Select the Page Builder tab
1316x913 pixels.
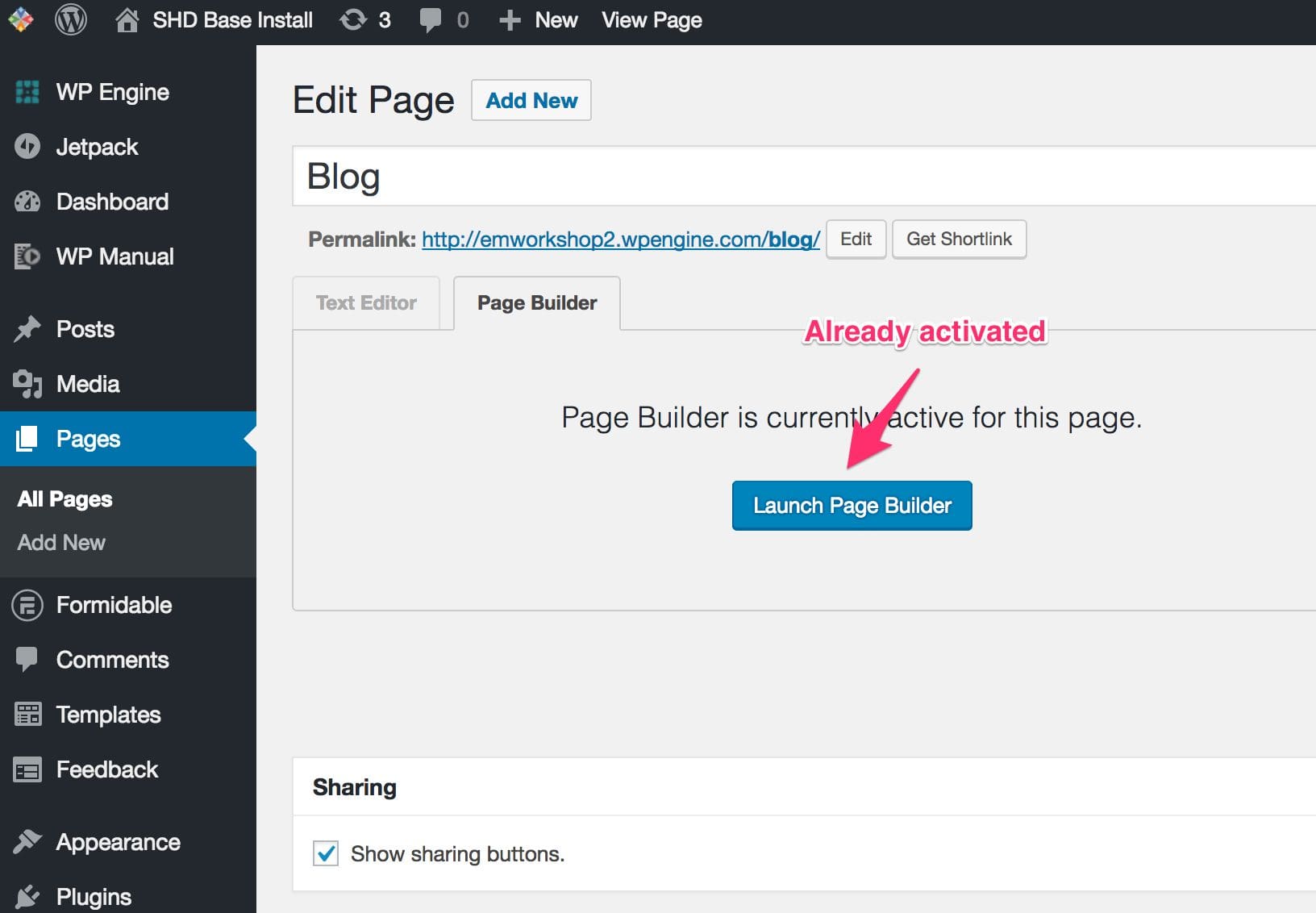pyautogui.click(x=537, y=302)
